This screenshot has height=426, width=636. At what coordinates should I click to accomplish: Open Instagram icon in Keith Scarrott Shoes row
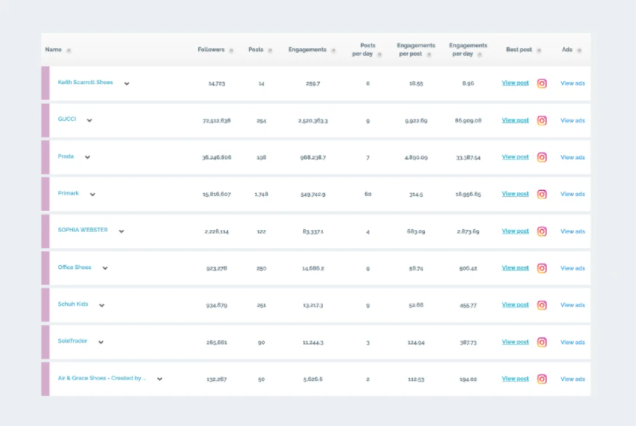click(542, 84)
